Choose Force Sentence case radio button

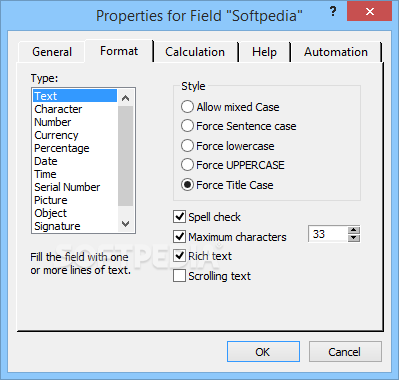coord(239,126)
